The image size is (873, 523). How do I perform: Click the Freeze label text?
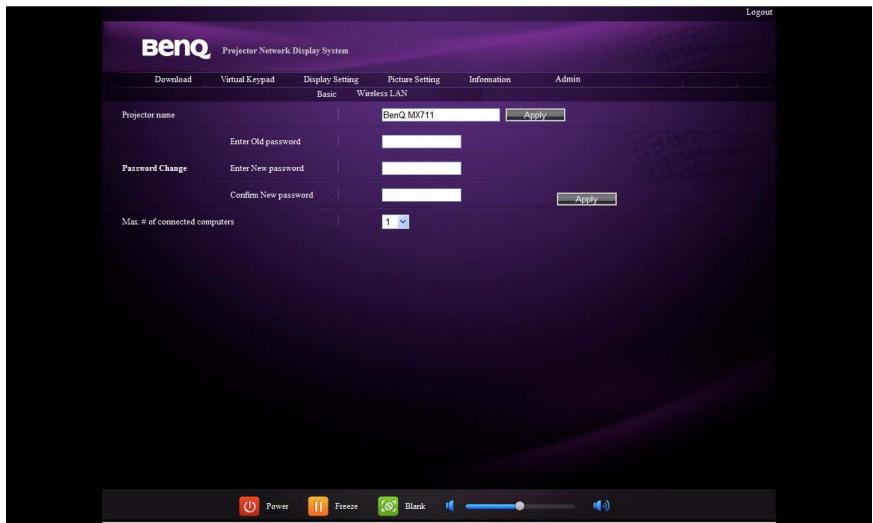pos(346,506)
